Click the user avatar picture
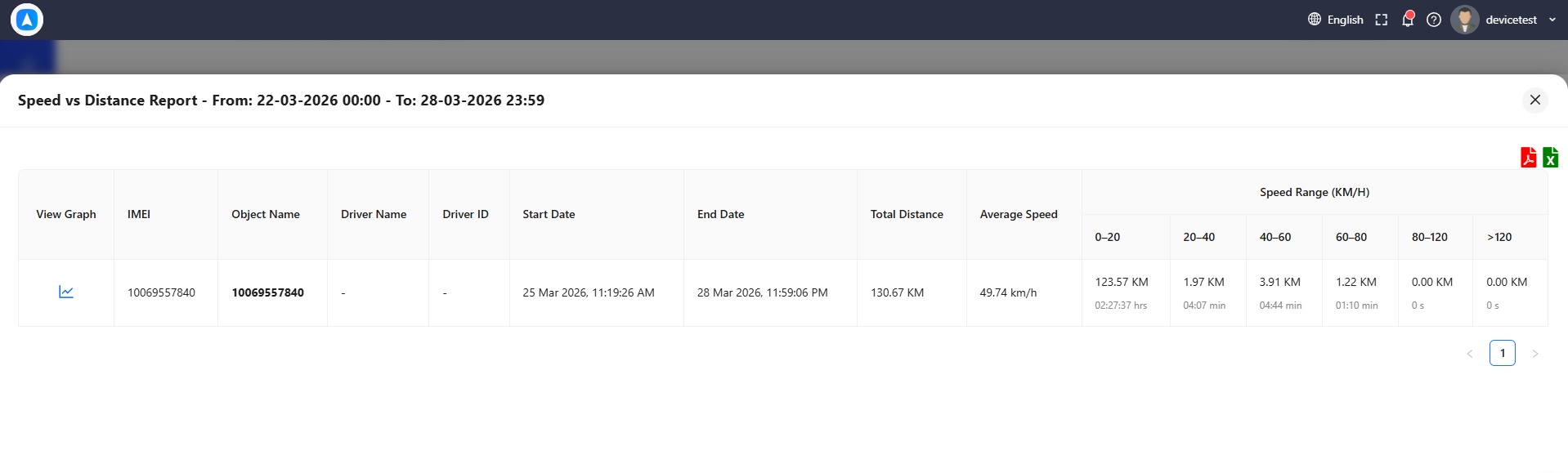 point(1465,20)
